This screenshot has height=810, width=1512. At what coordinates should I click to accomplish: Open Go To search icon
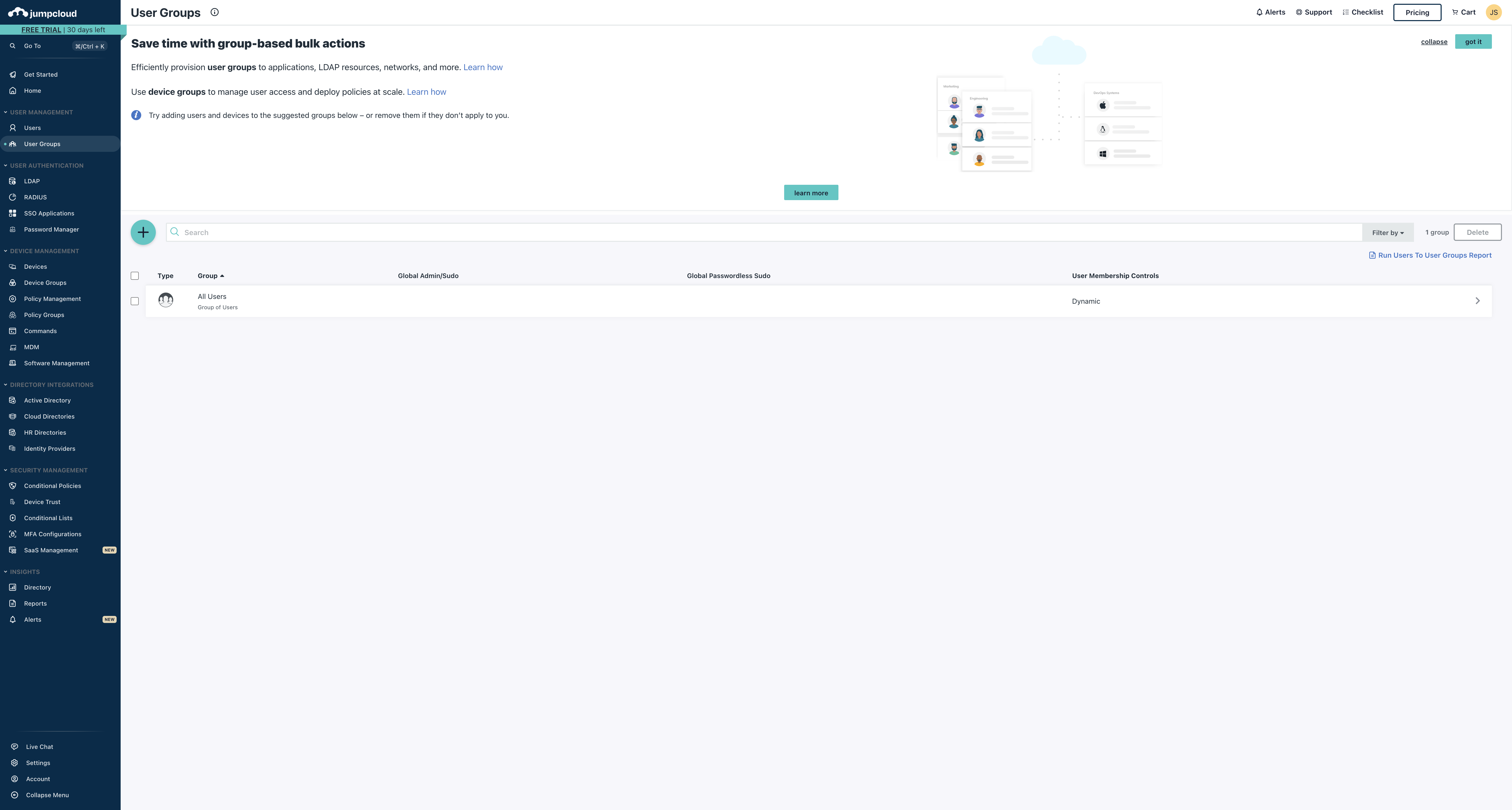pyautogui.click(x=12, y=46)
